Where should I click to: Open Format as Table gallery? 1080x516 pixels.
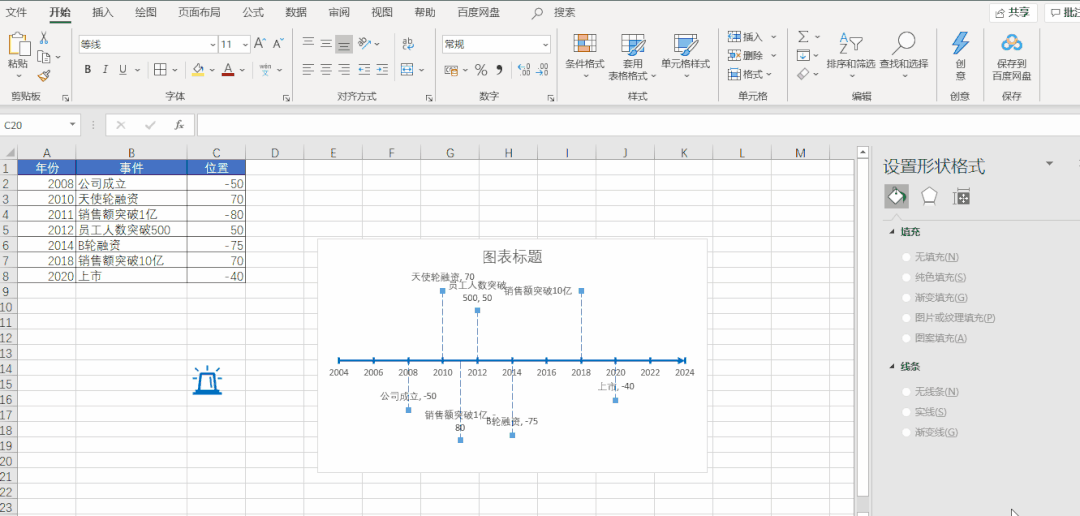[632, 56]
